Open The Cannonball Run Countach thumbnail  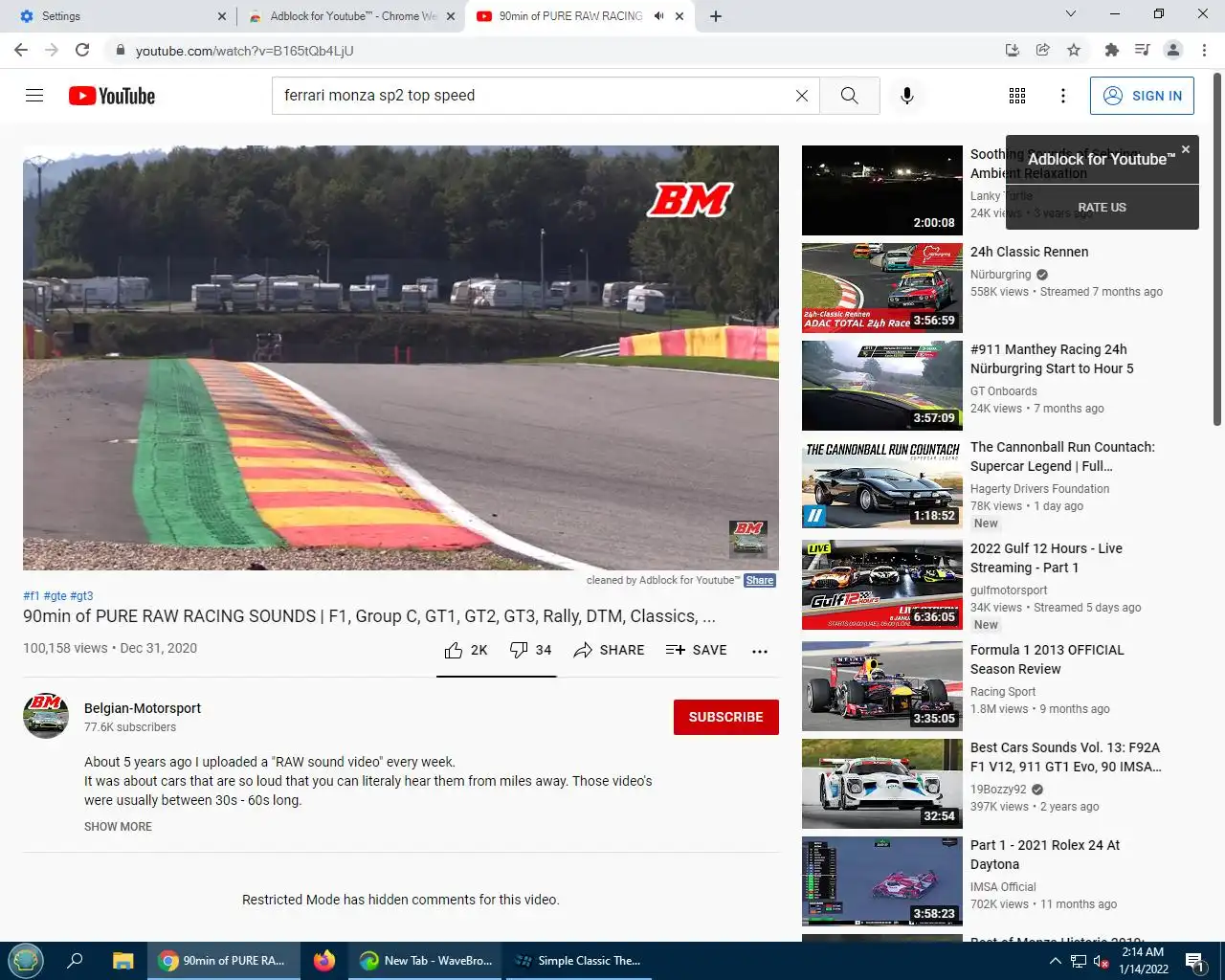882,483
